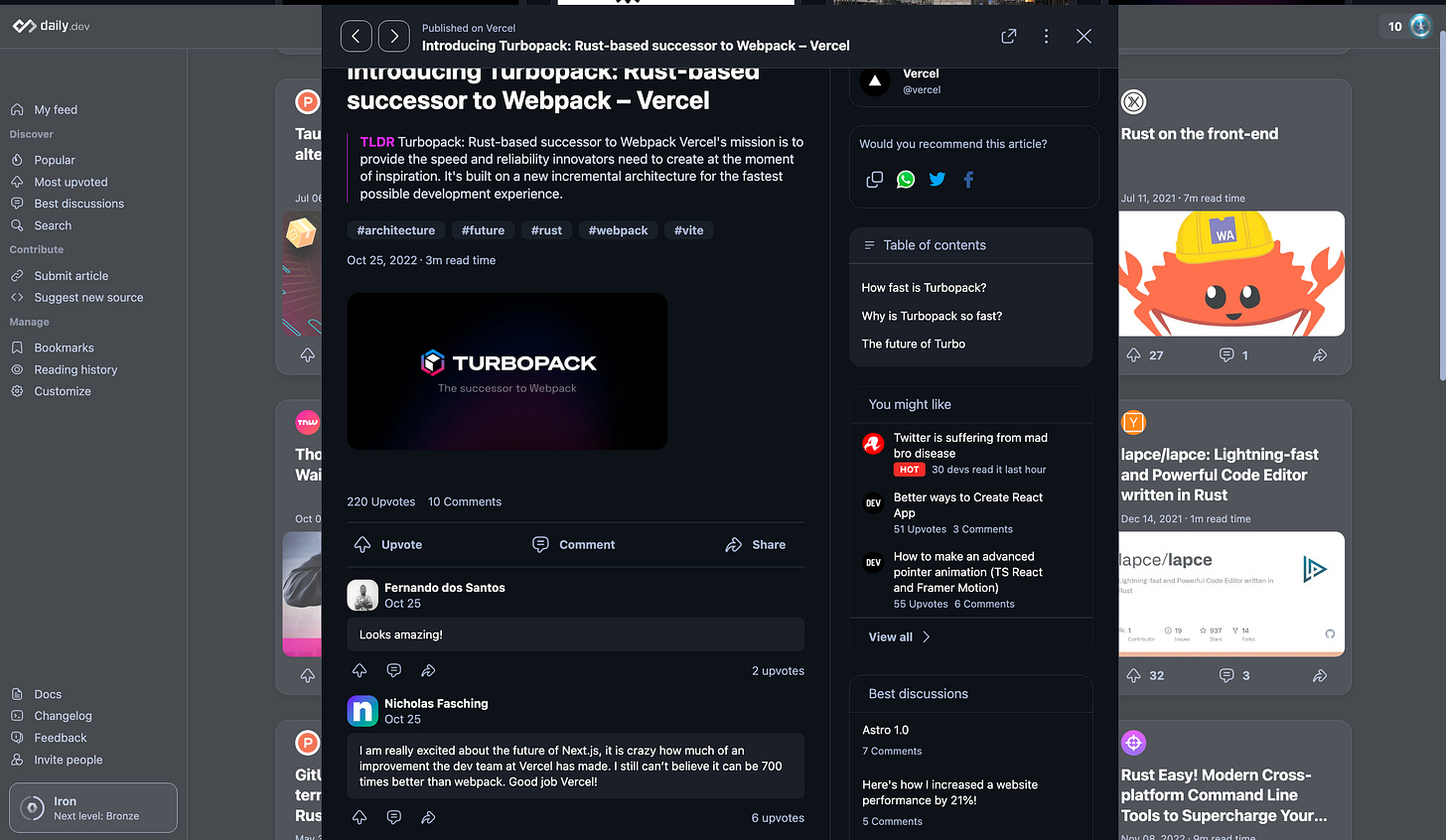Open the Astro 1.0 discussion

[x=886, y=730]
